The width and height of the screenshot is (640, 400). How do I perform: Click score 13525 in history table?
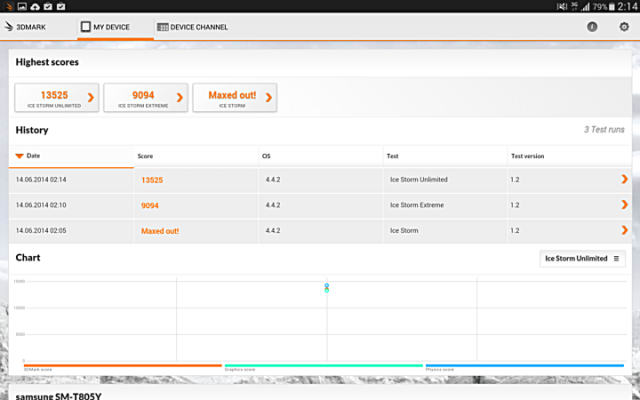[x=152, y=180]
